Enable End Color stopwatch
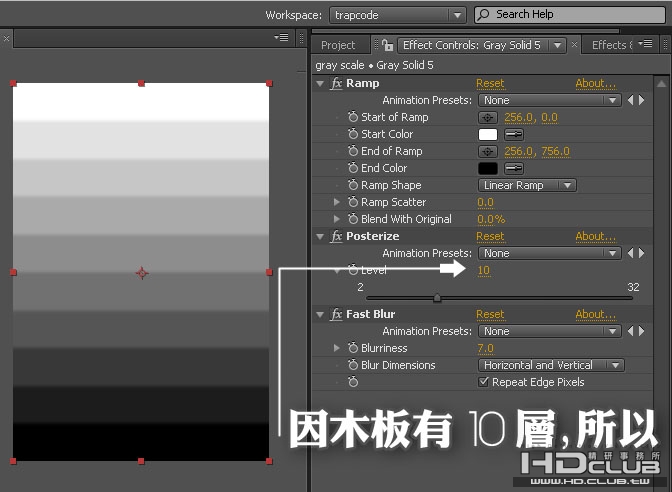This screenshot has height=492, width=672. click(x=353, y=168)
